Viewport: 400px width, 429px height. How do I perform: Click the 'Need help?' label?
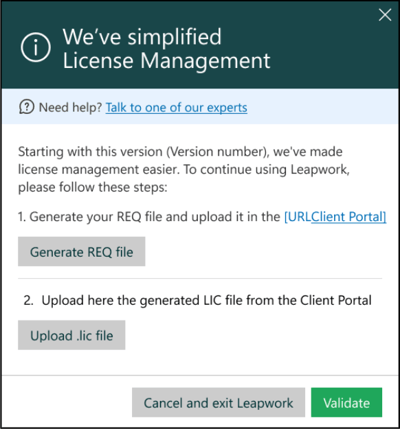pyautogui.click(x=70, y=107)
